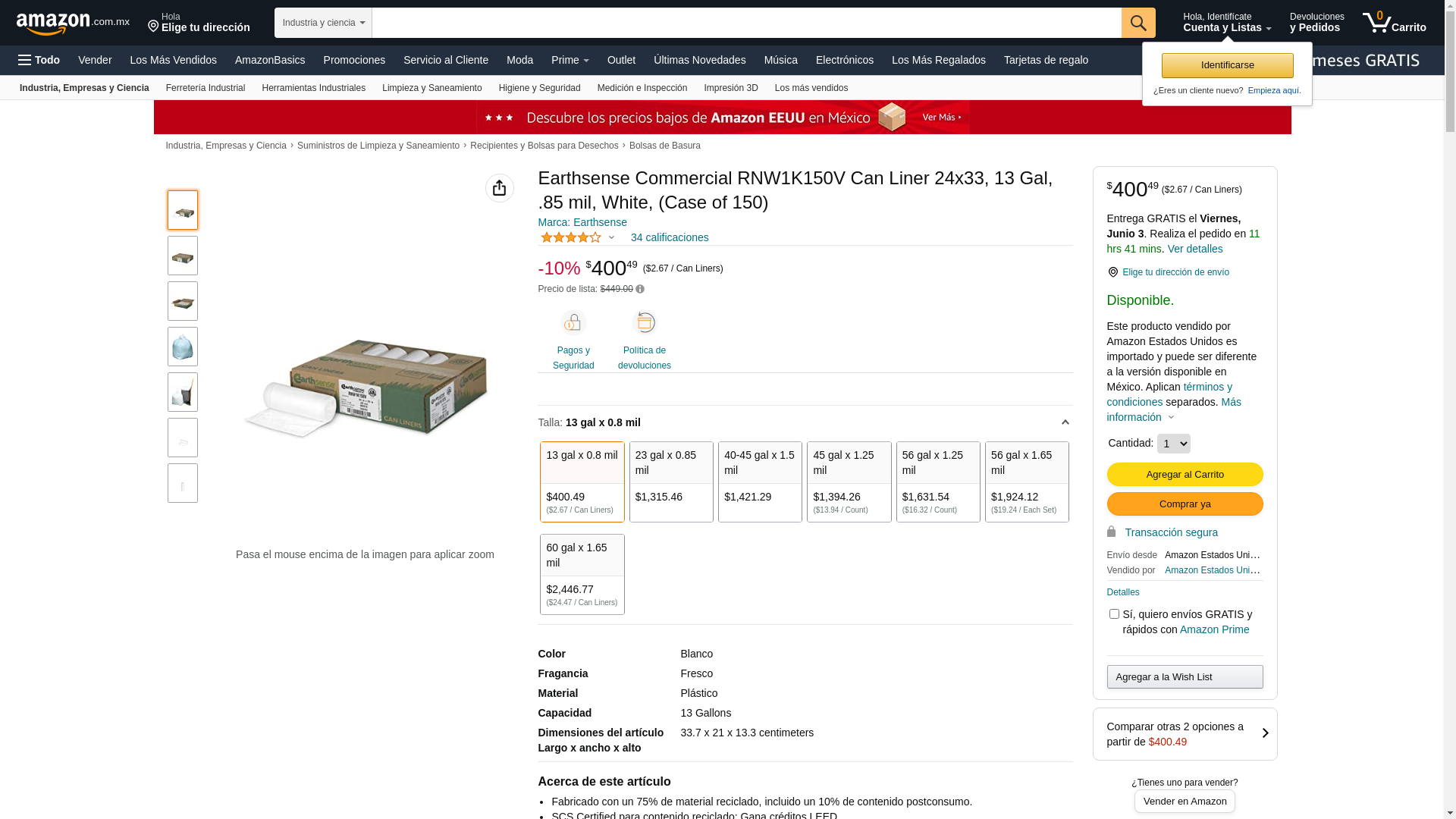
Task: Select the blue trash bag thumbnail
Action: pyautogui.click(x=183, y=347)
